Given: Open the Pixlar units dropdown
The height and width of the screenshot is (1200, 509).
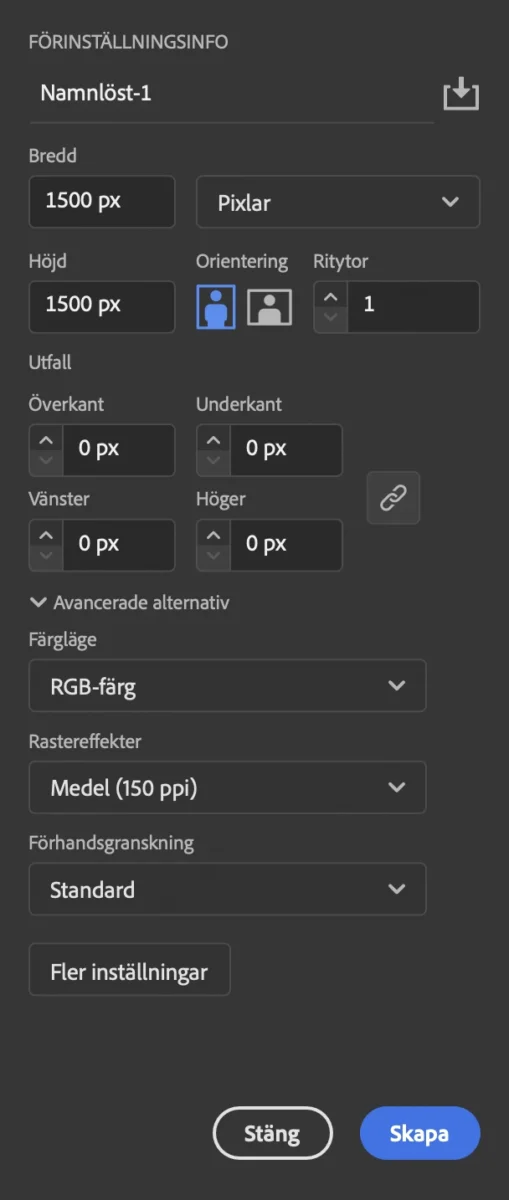Looking at the screenshot, I should (x=338, y=202).
